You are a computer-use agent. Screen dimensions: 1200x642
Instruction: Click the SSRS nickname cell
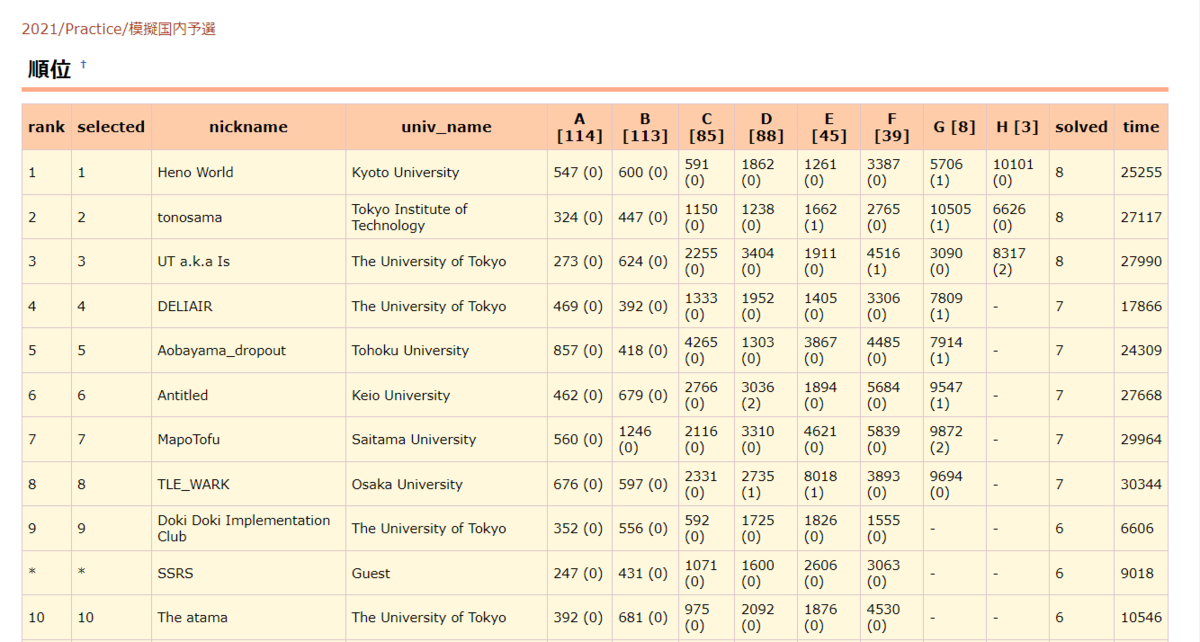pyautogui.click(x=248, y=573)
